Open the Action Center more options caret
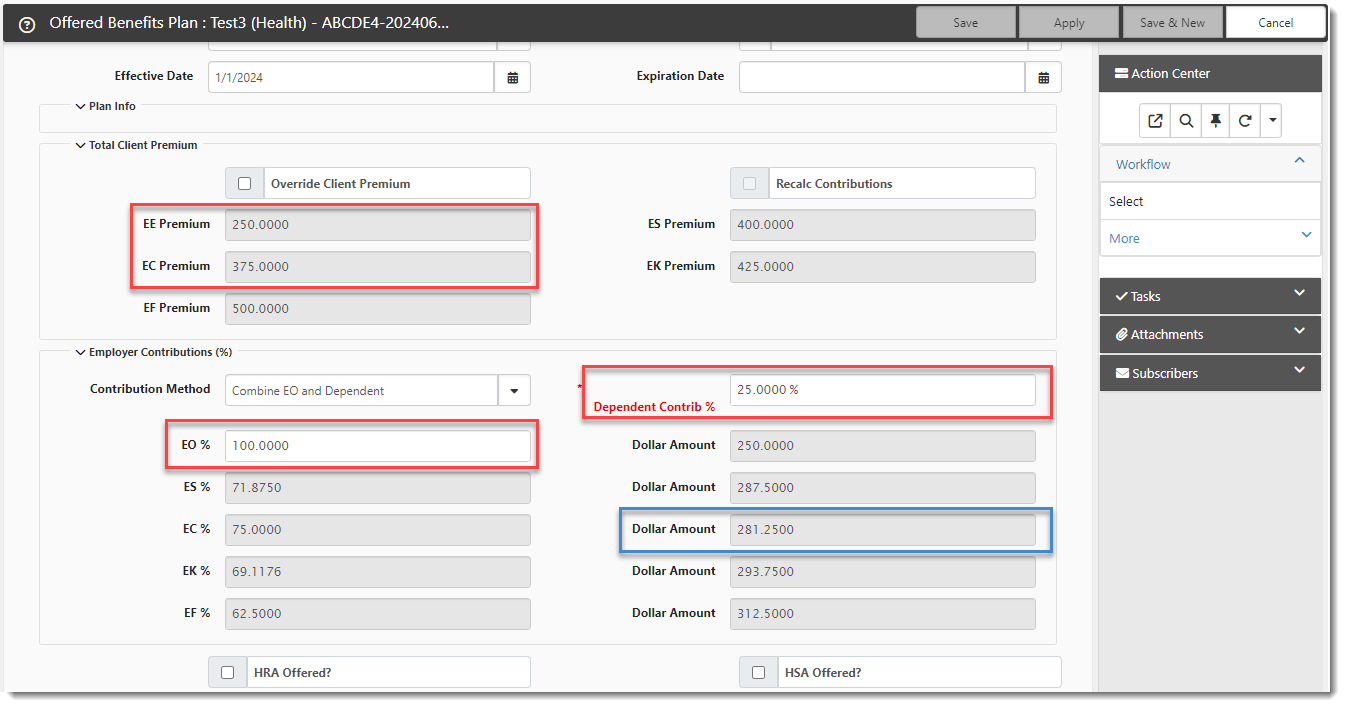1345x707 pixels. tap(1271, 121)
